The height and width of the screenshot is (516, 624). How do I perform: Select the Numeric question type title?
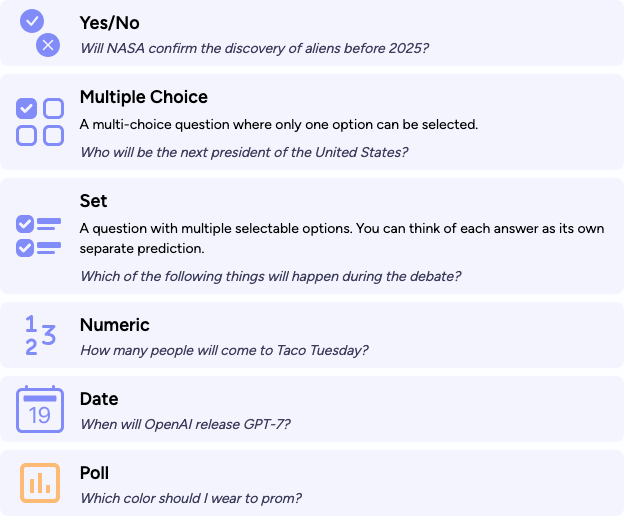pos(115,325)
